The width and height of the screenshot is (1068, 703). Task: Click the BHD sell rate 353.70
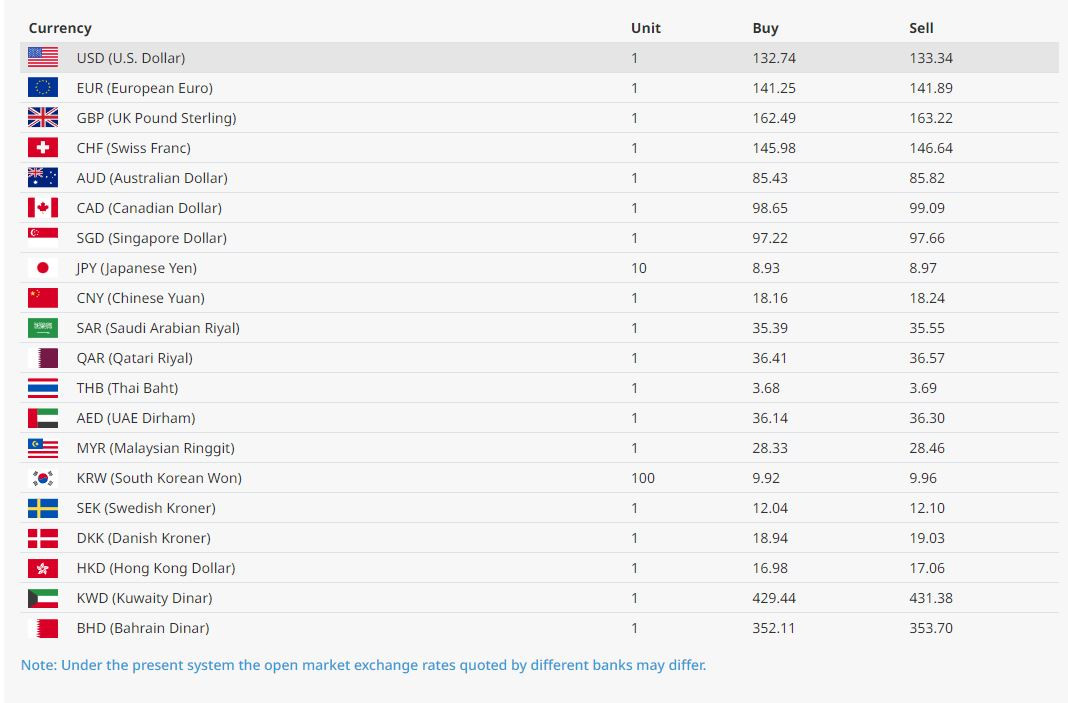931,628
